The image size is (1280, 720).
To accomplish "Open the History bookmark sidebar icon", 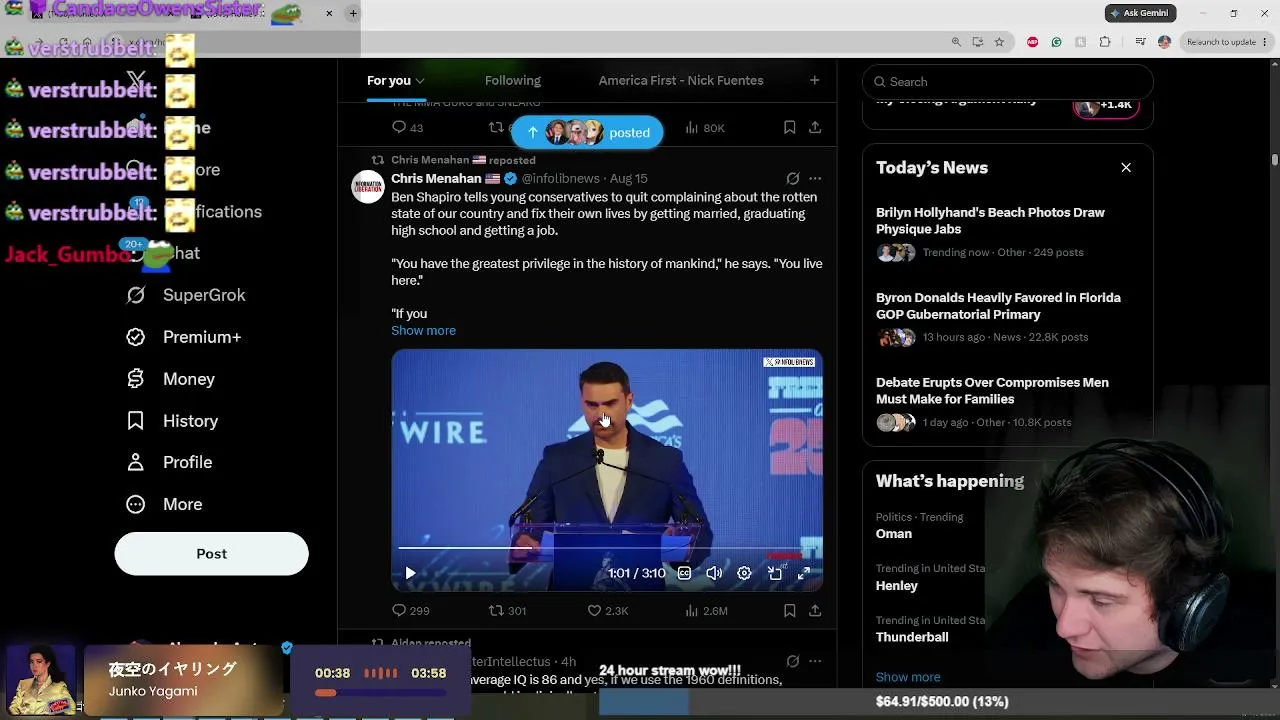I will point(136,421).
